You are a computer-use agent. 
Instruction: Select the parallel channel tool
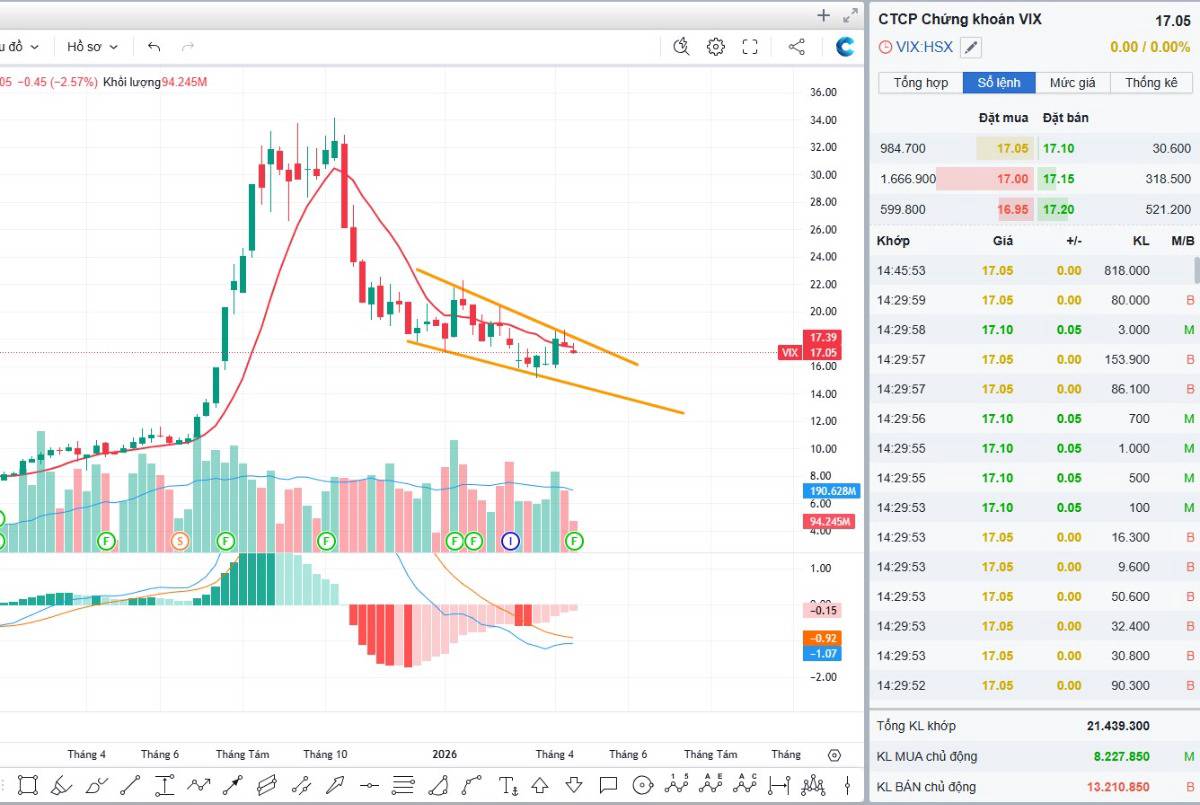pos(266,784)
